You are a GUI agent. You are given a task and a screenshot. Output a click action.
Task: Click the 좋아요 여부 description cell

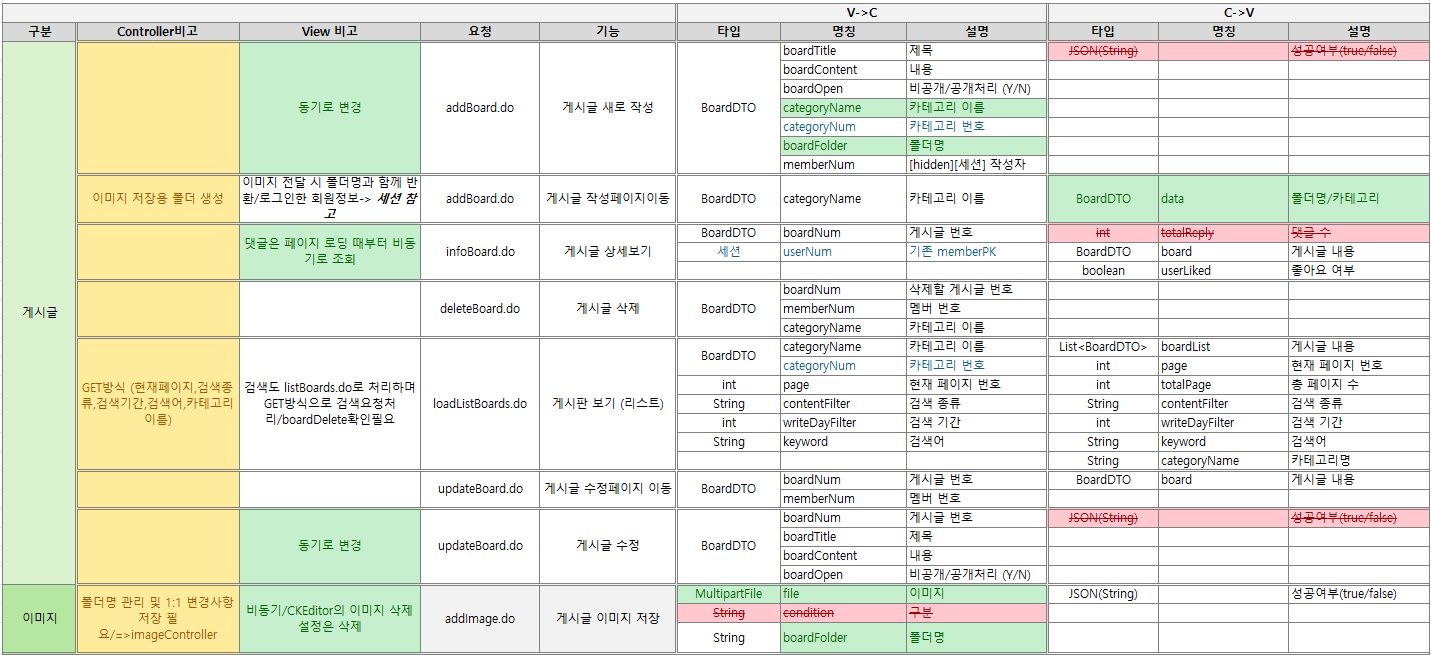[1358, 271]
